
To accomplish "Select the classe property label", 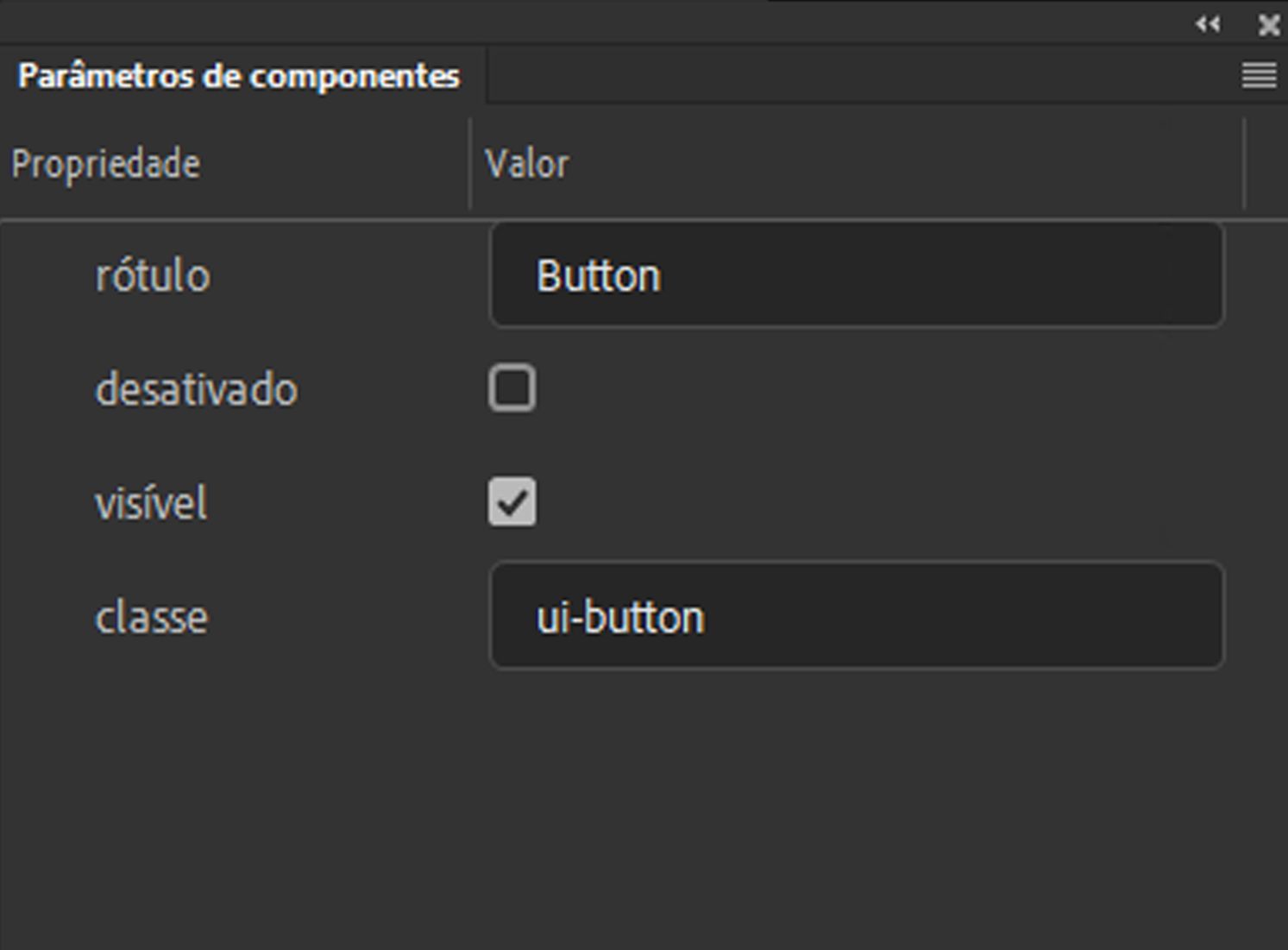I will pos(151,617).
